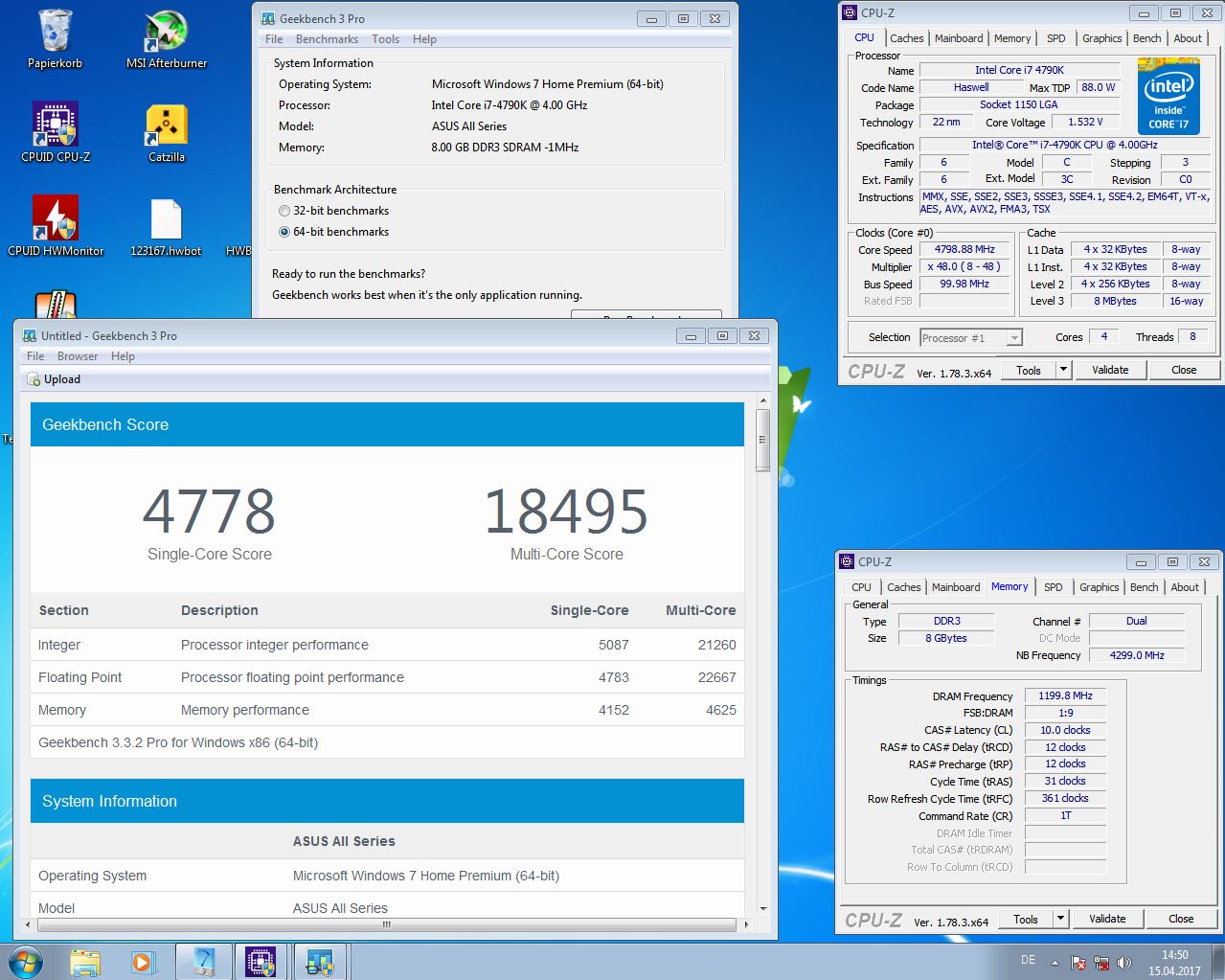Click horizontal scrollbar thumb in results window
Image resolution: width=1225 pixels, height=980 pixels.
point(386,924)
